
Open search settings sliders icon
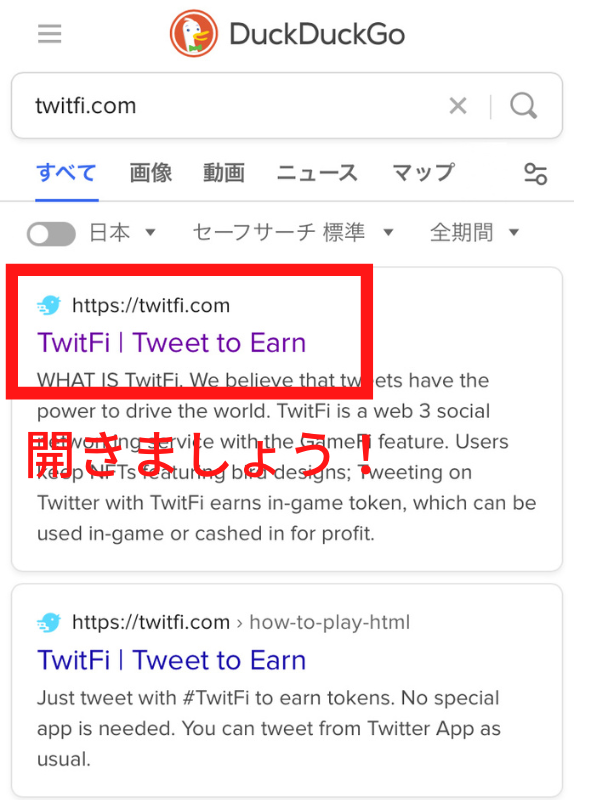[535, 174]
